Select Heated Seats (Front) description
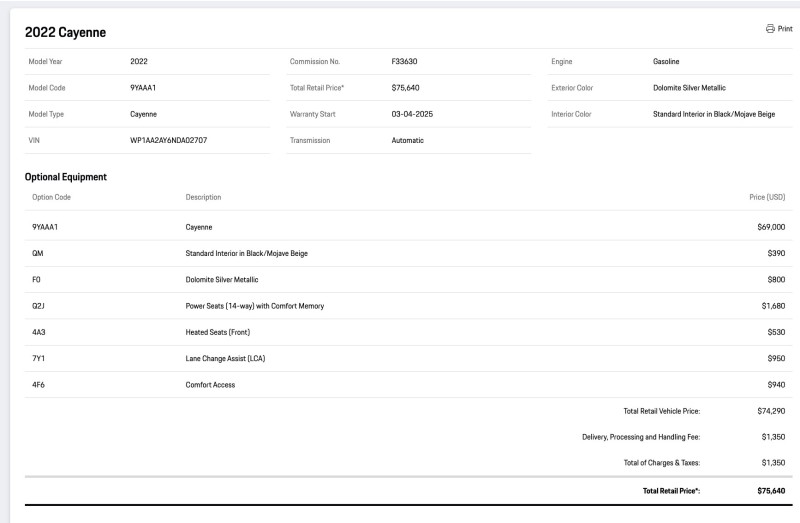This screenshot has height=523, width=800. click(218, 332)
